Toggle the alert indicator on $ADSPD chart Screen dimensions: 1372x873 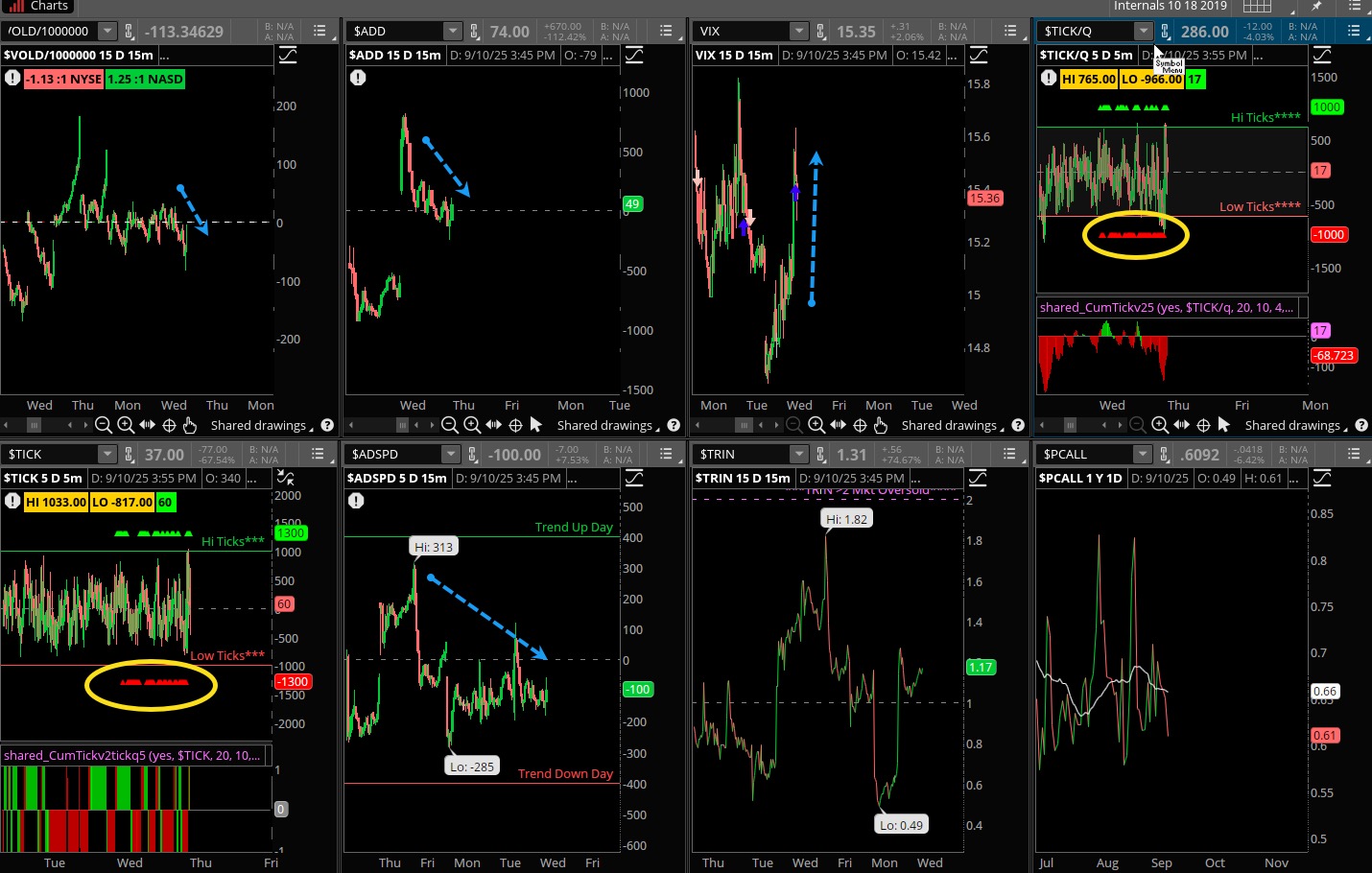356,501
